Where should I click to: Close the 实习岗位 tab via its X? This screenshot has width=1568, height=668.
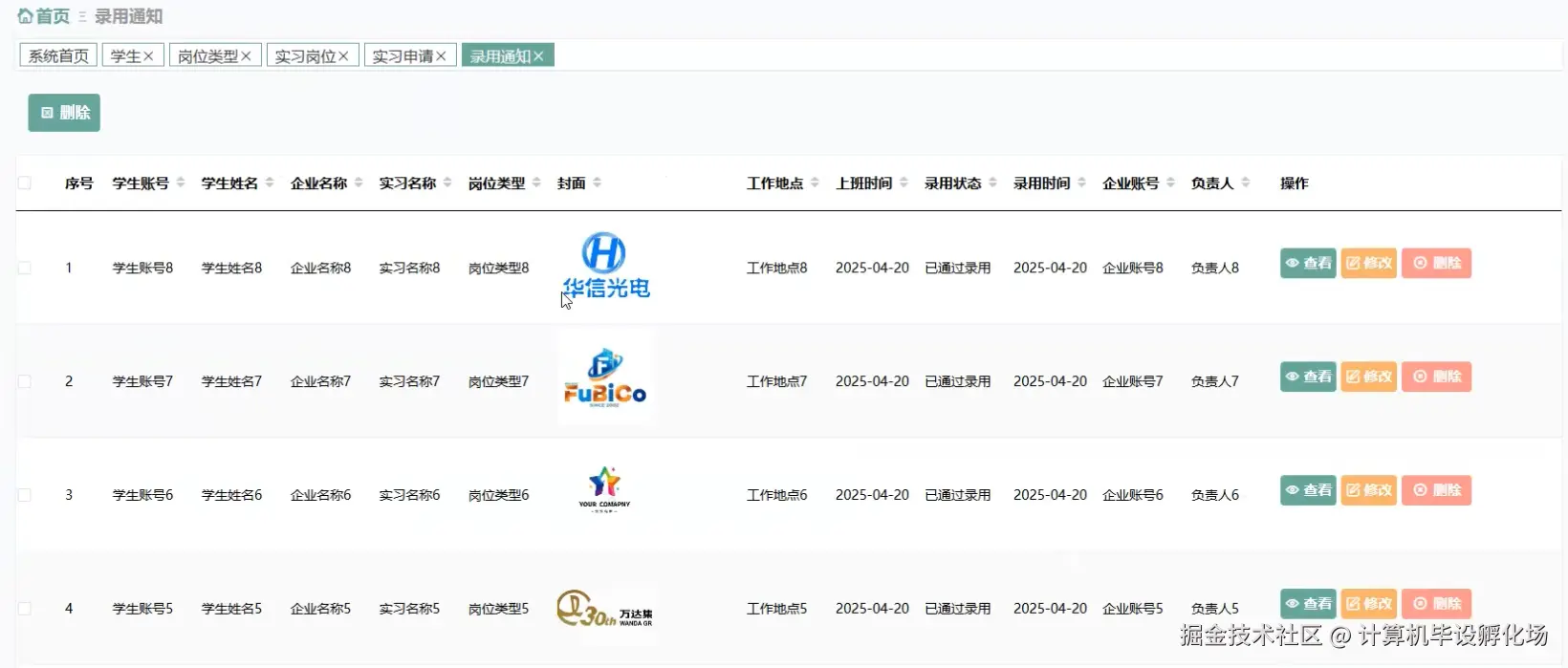(x=343, y=56)
